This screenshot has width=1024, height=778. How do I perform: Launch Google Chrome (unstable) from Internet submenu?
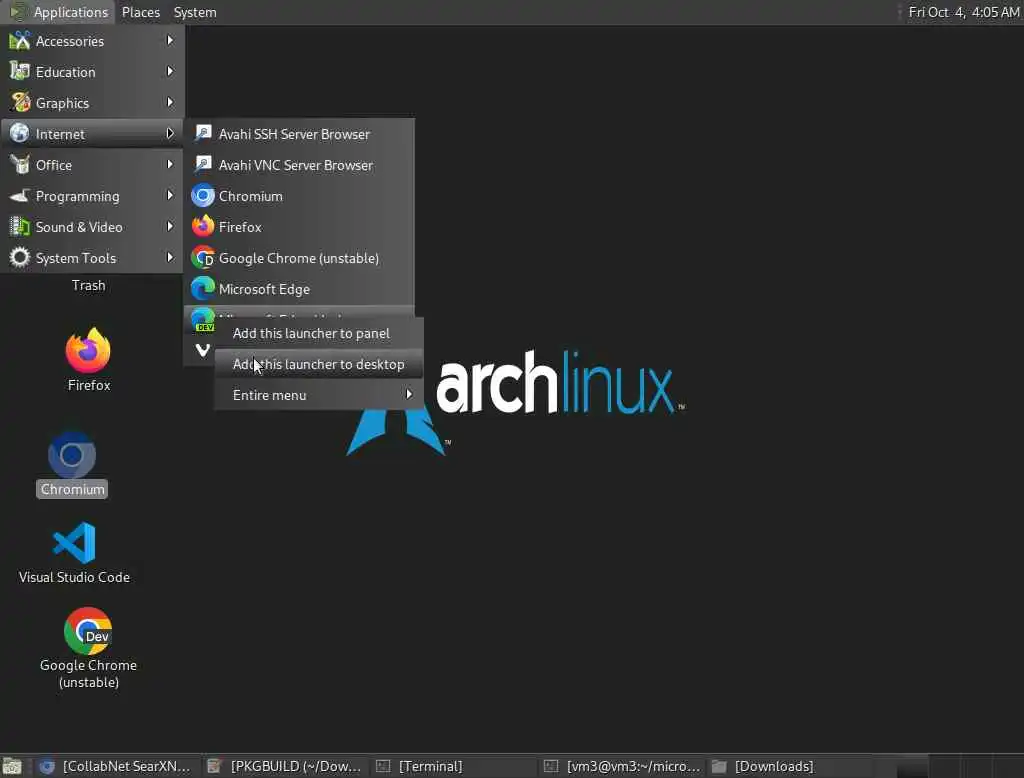click(299, 258)
